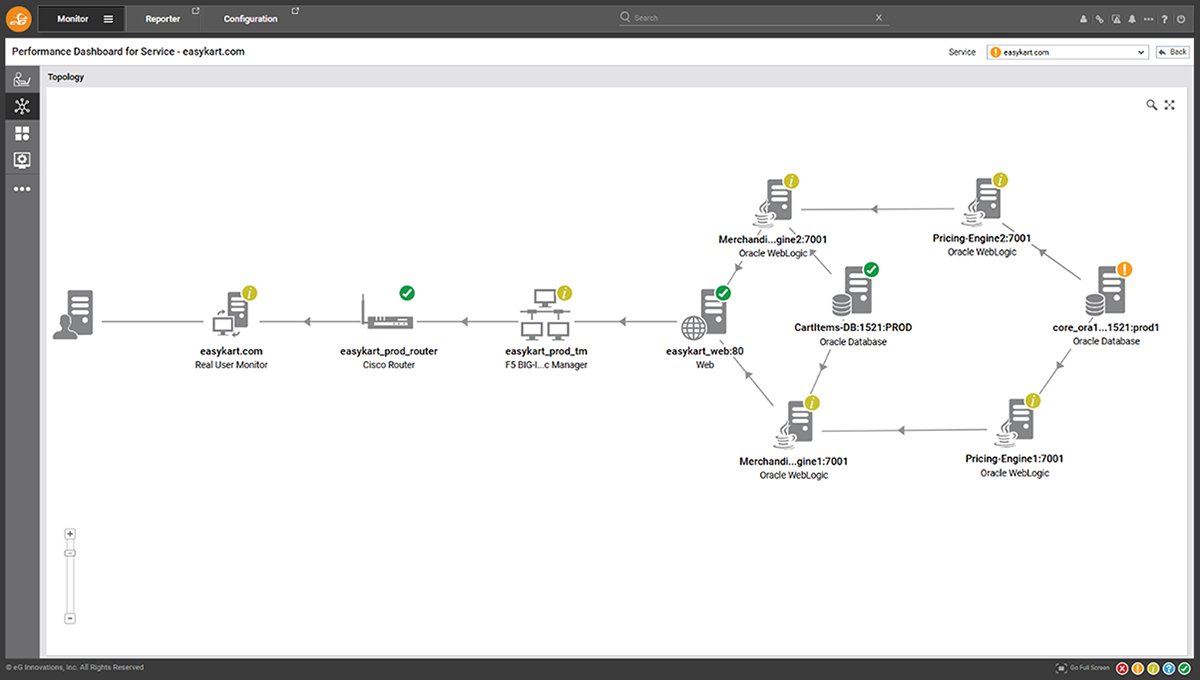Click the power sign-out icon
Image resolution: width=1200 pixels, height=680 pixels.
[x=1181, y=19]
